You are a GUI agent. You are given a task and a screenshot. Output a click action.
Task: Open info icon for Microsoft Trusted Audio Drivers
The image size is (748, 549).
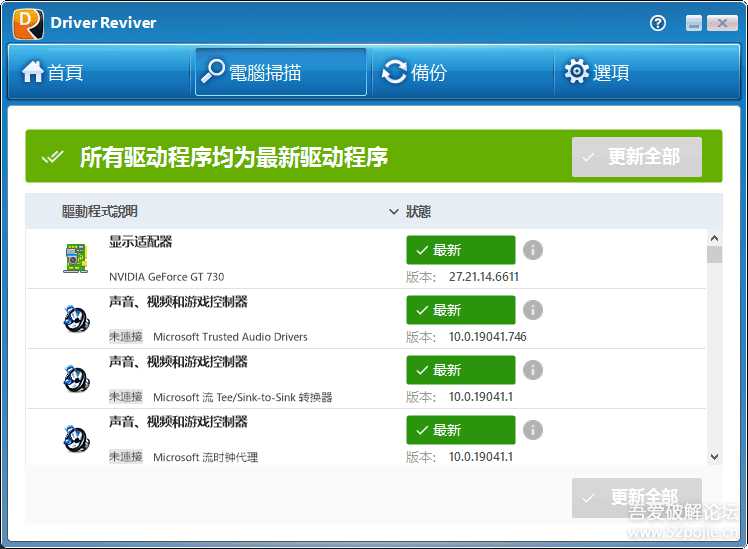click(533, 310)
